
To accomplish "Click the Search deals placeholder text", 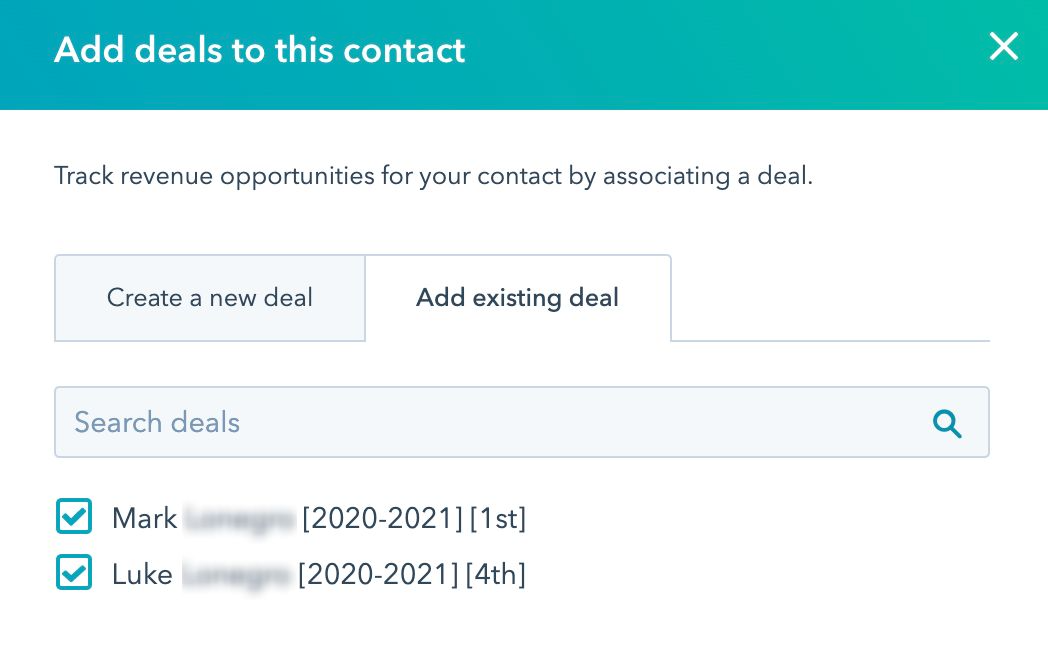I will click(x=157, y=423).
